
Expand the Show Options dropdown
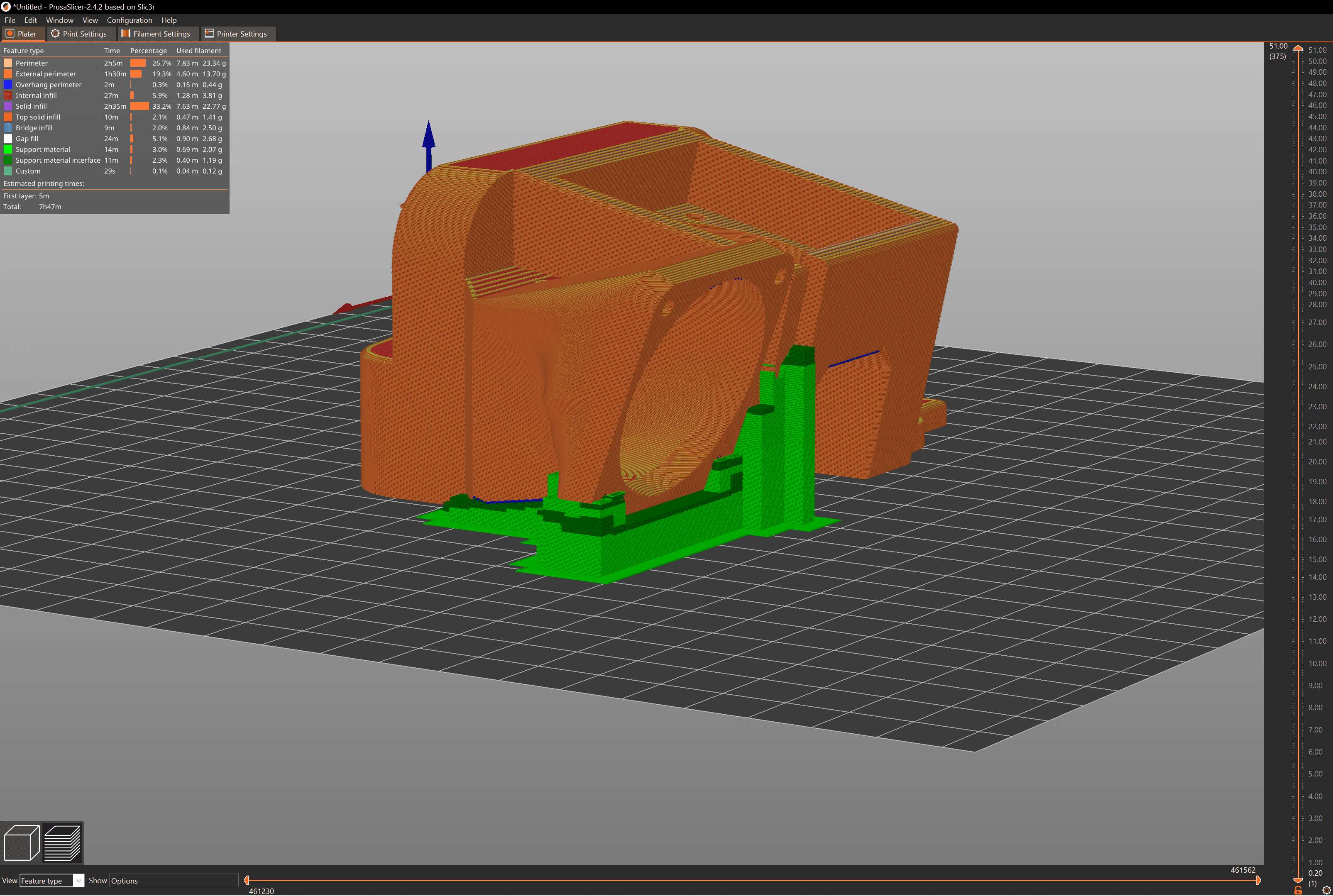click(x=174, y=881)
